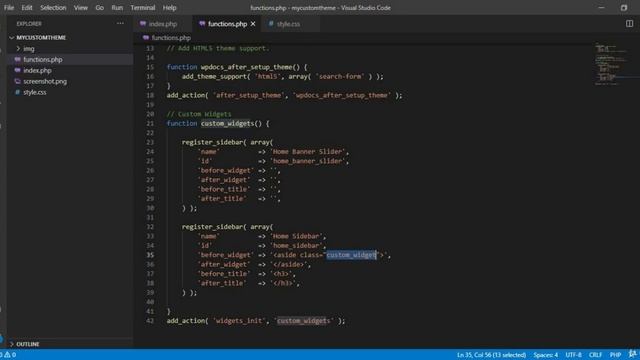
Task: Open index.php in the Explorer tree
Action: (x=37, y=71)
